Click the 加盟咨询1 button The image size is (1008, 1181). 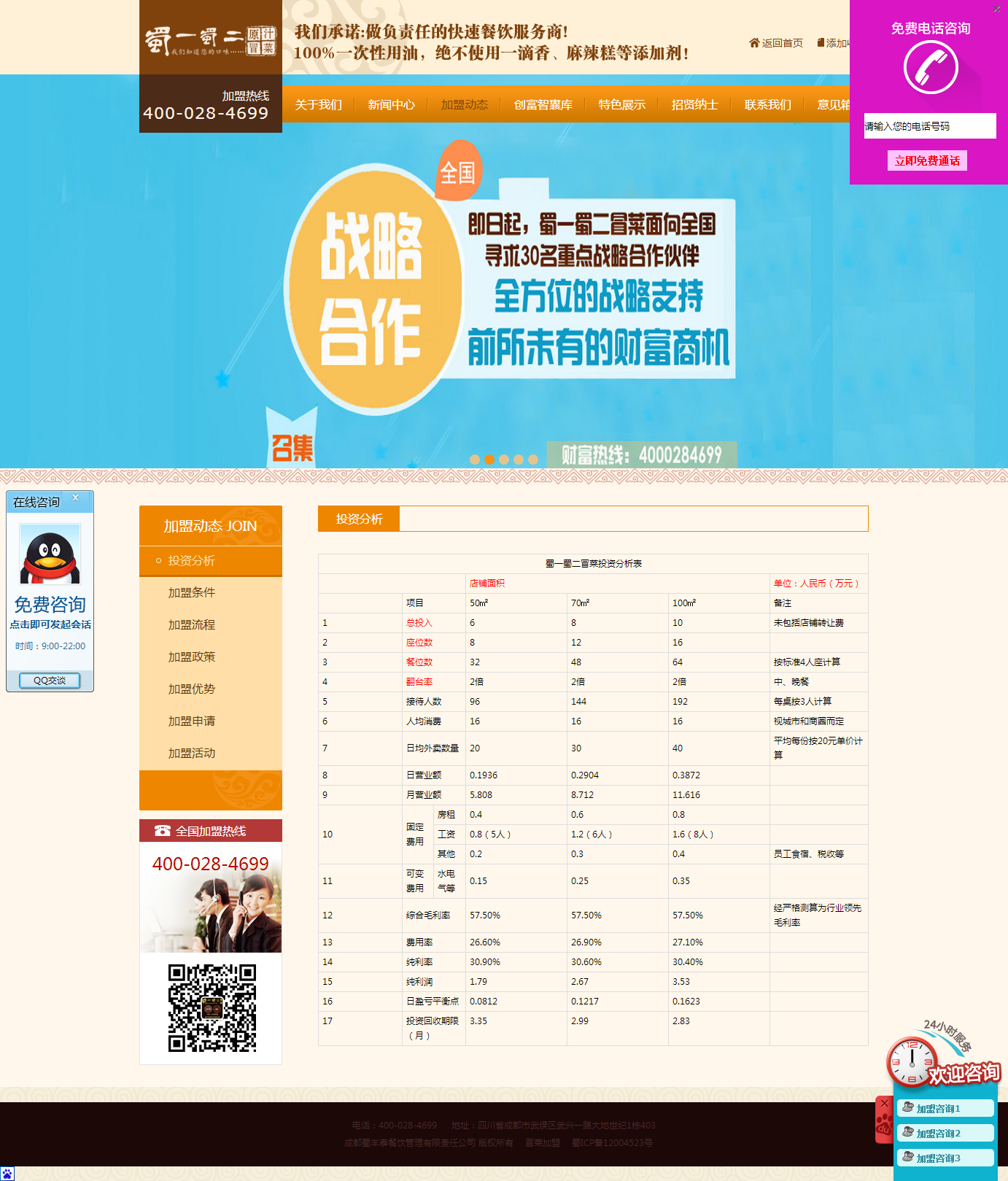[945, 1108]
